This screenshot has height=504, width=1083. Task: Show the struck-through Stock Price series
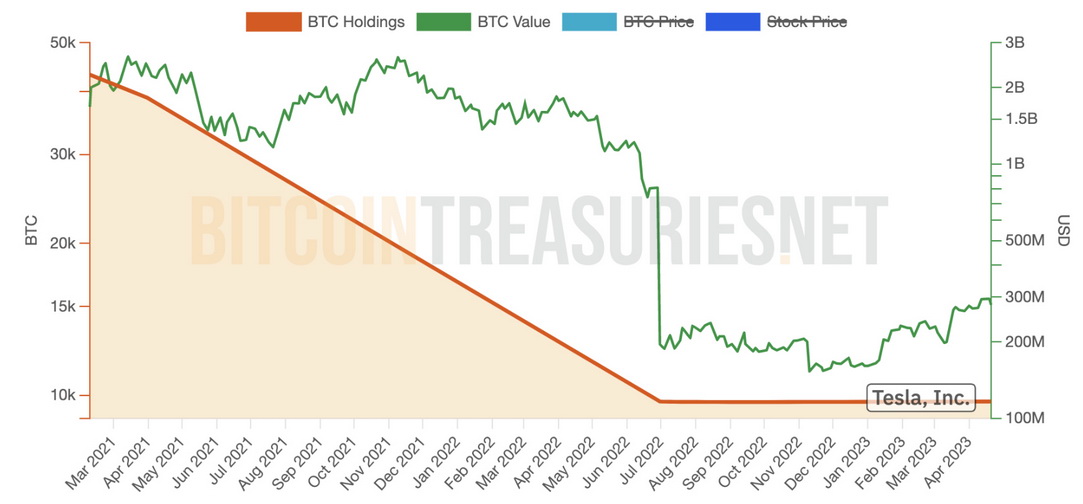[x=806, y=21]
